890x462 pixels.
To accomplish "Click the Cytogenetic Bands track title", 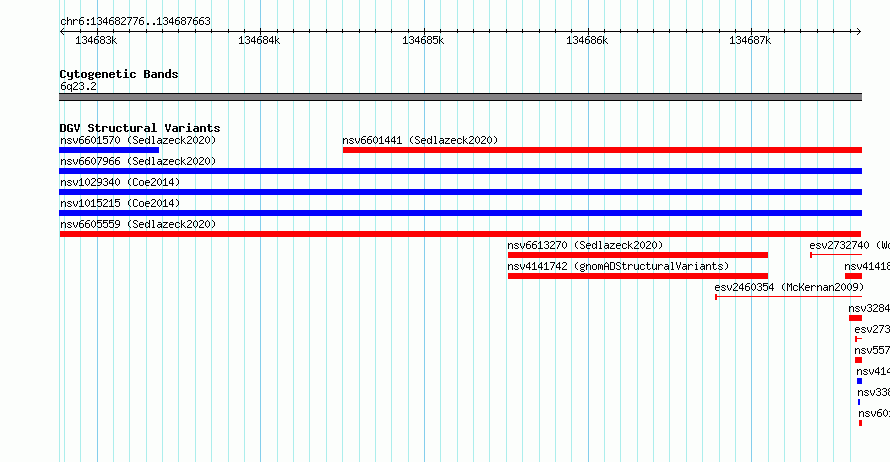I will click(119, 74).
